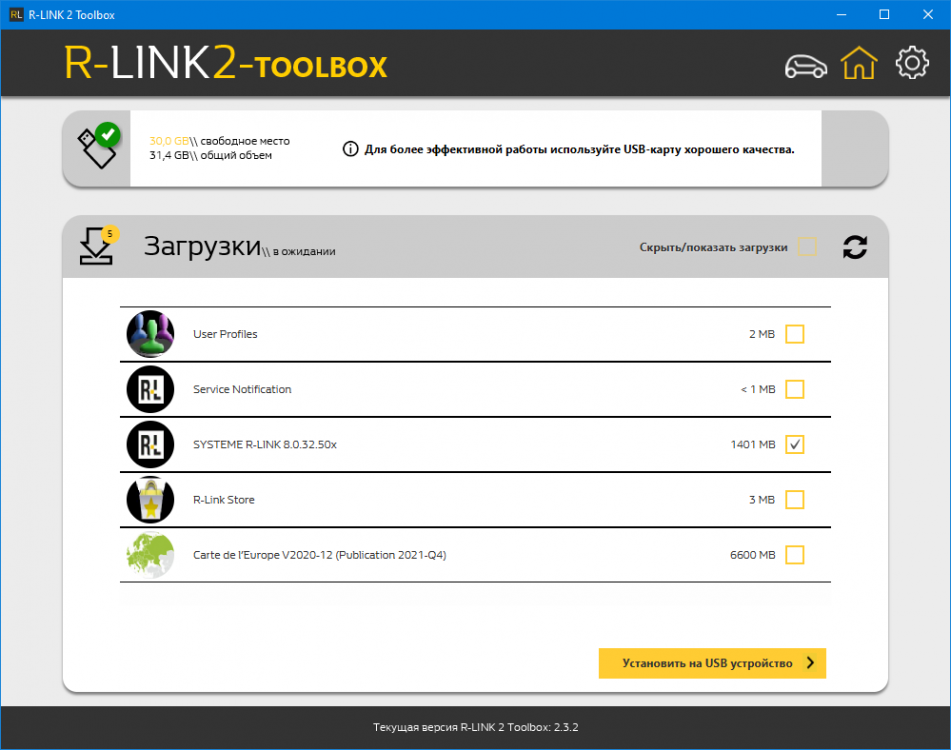Uncheck SYSTEME R-LINK 8.0.32.50x checkbox

click(795, 444)
